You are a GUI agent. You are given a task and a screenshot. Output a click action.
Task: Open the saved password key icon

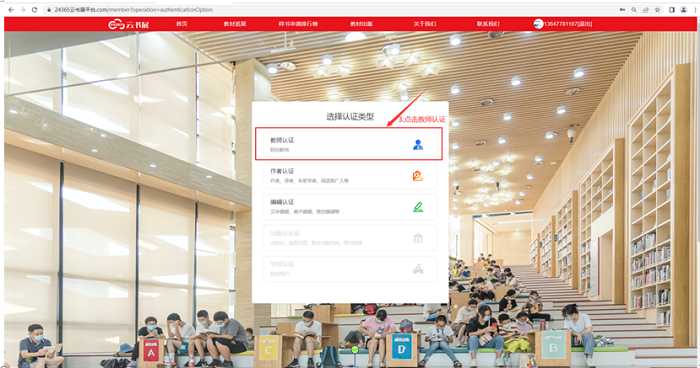[x=622, y=9]
